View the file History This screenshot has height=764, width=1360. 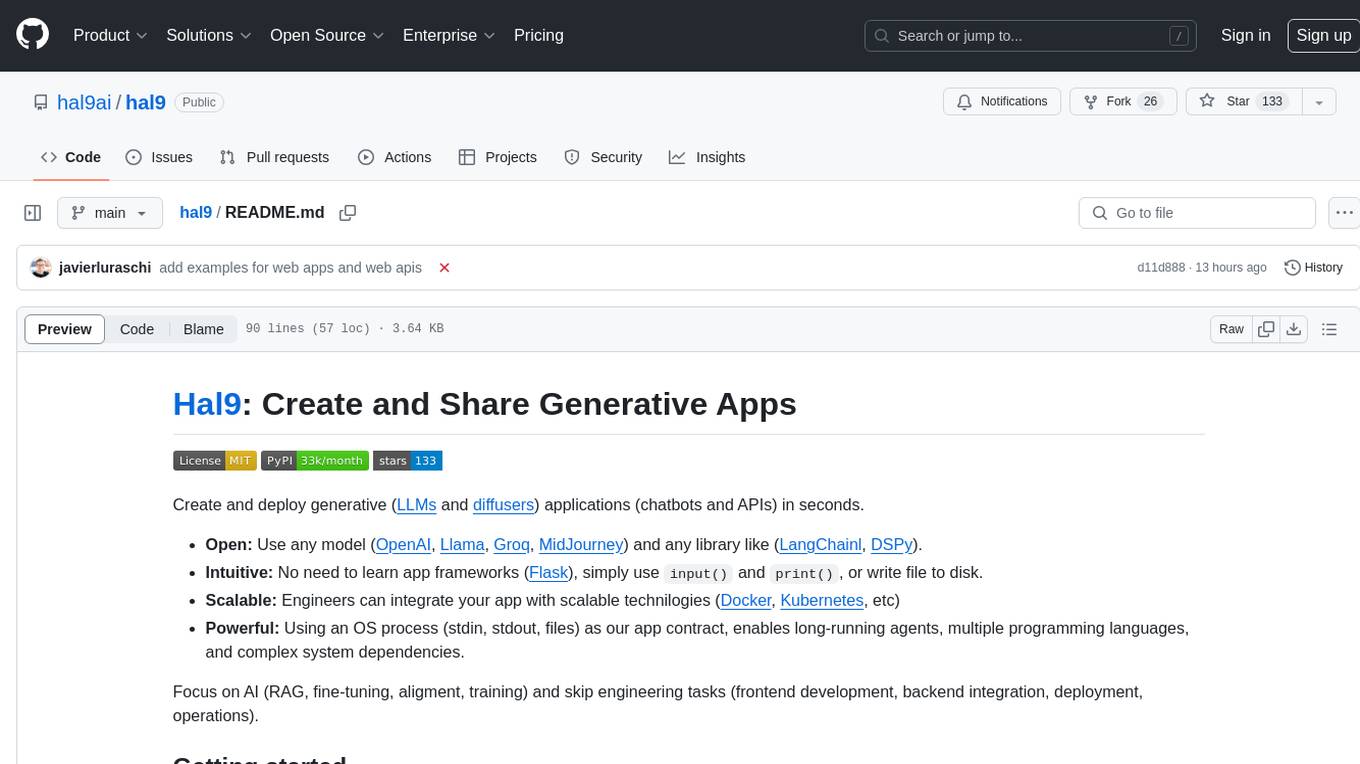point(1313,268)
